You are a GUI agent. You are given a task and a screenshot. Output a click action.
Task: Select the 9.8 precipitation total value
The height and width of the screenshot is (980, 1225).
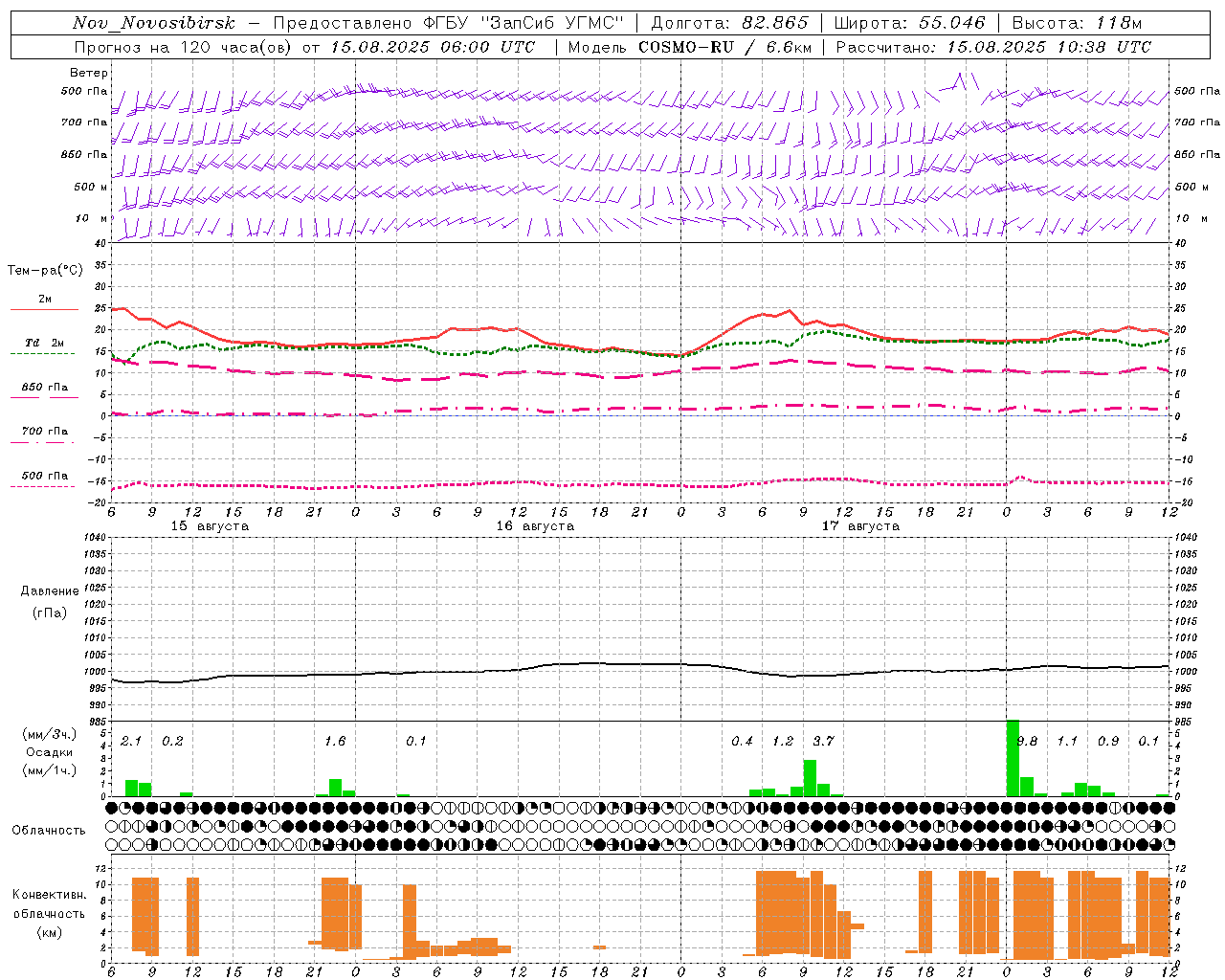1027,742
